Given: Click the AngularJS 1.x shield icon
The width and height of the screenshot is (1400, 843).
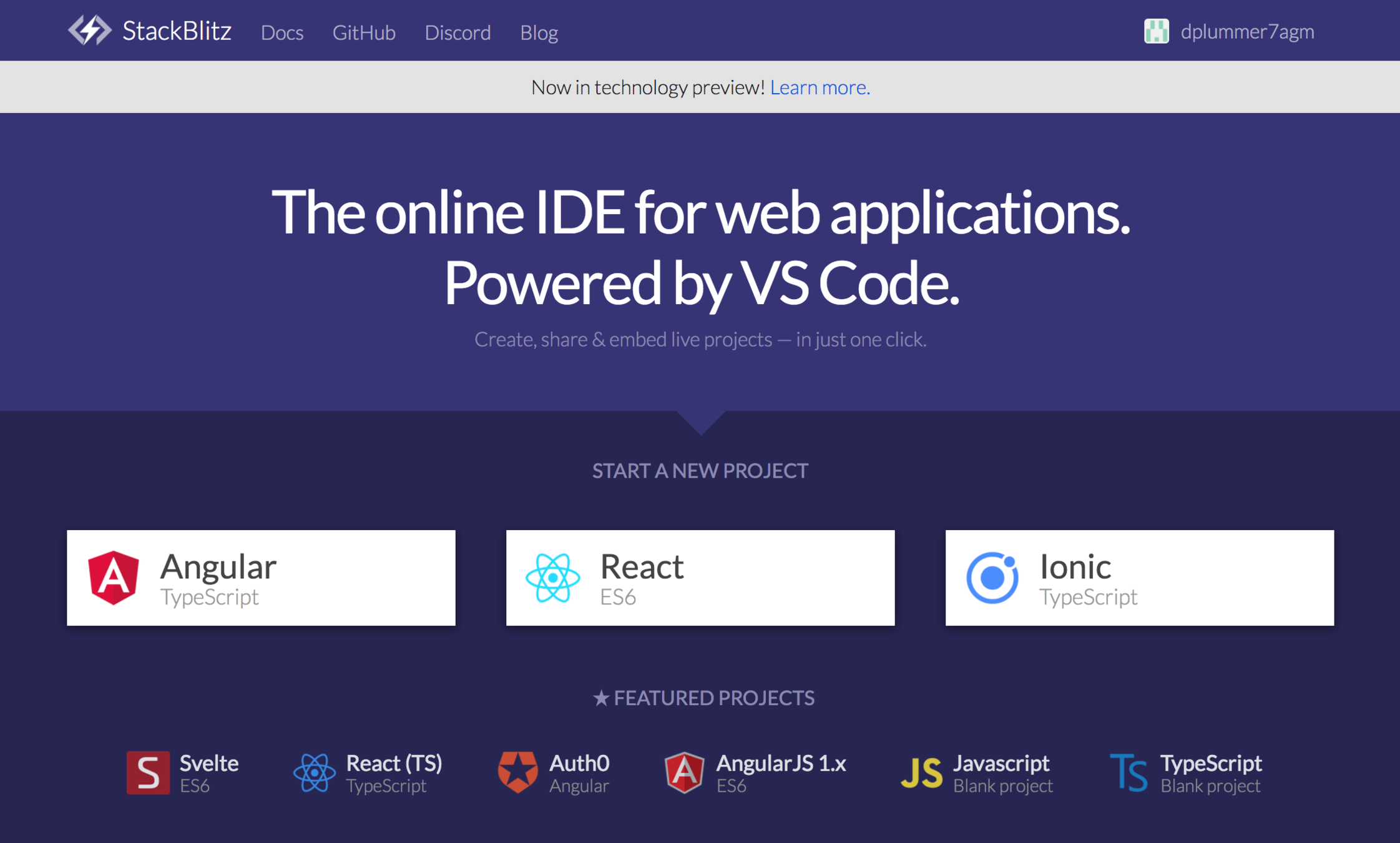Looking at the screenshot, I should [x=684, y=772].
